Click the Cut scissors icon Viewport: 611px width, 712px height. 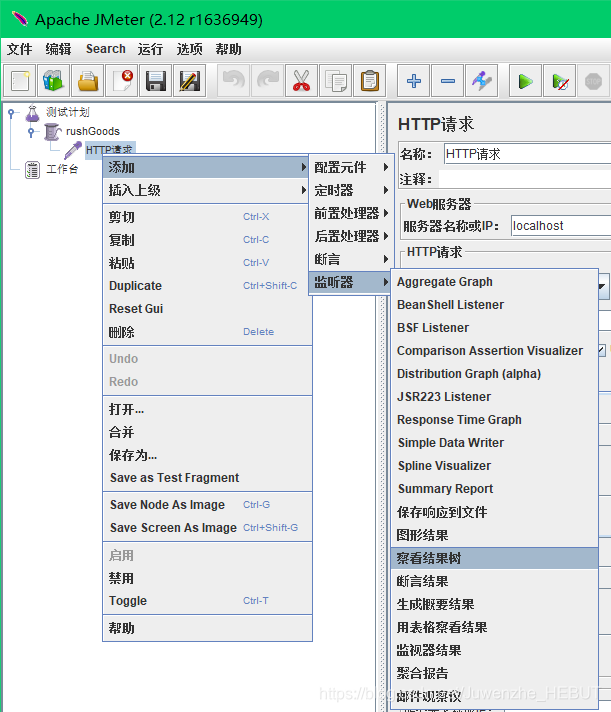pyautogui.click(x=301, y=81)
